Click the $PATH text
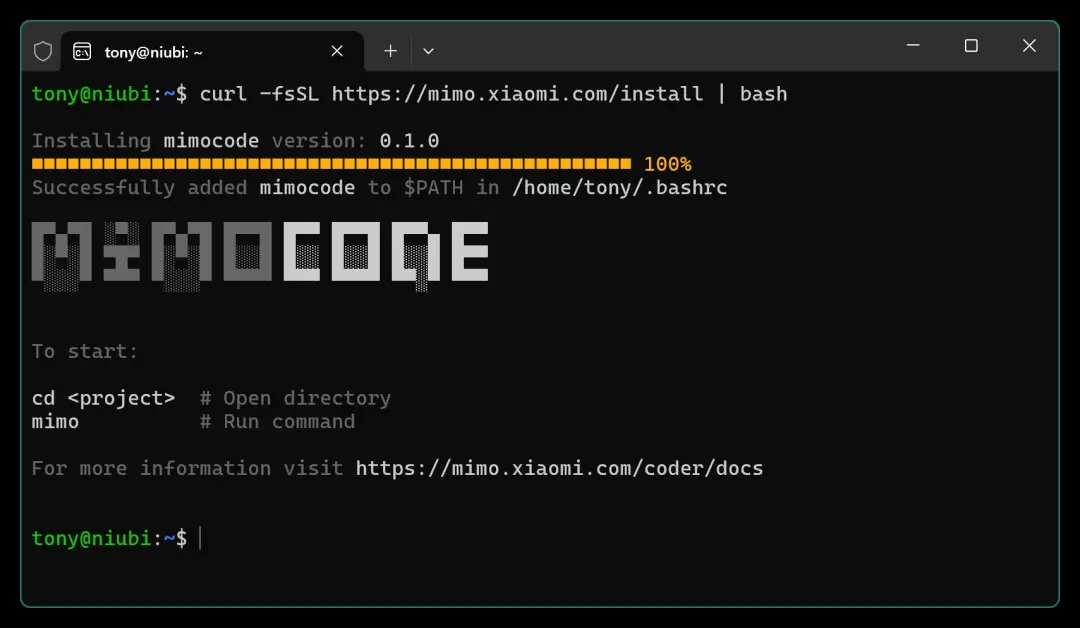 pyautogui.click(x=433, y=187)
